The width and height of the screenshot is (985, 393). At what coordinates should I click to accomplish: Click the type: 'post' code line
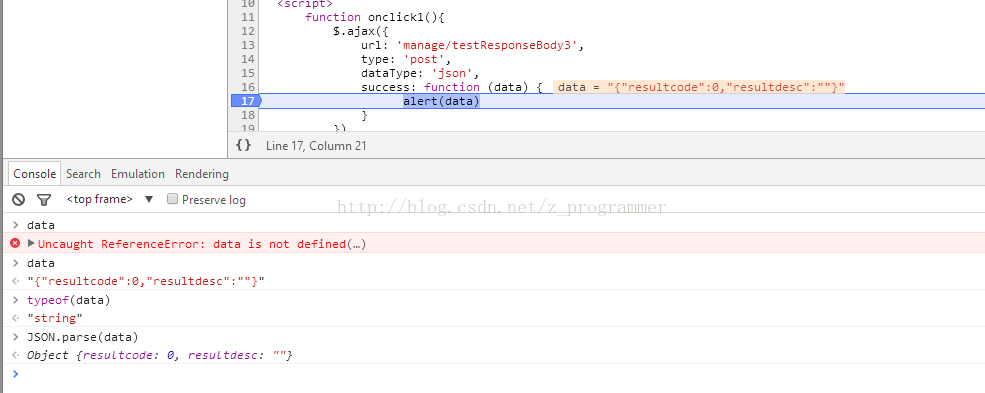[x=406, y=60]
